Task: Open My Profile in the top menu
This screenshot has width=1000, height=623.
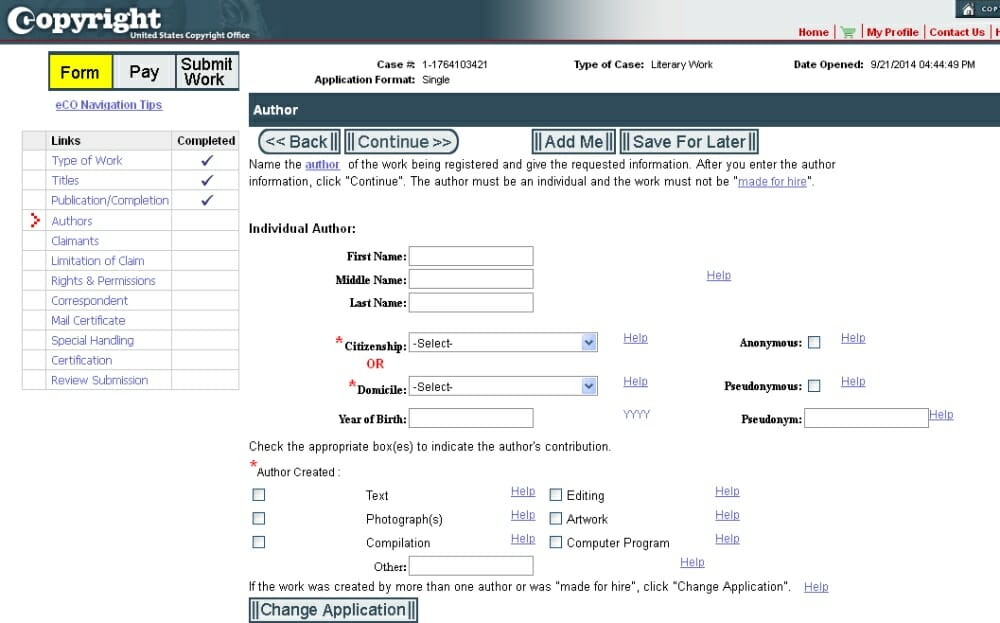Action: (892, 33)
